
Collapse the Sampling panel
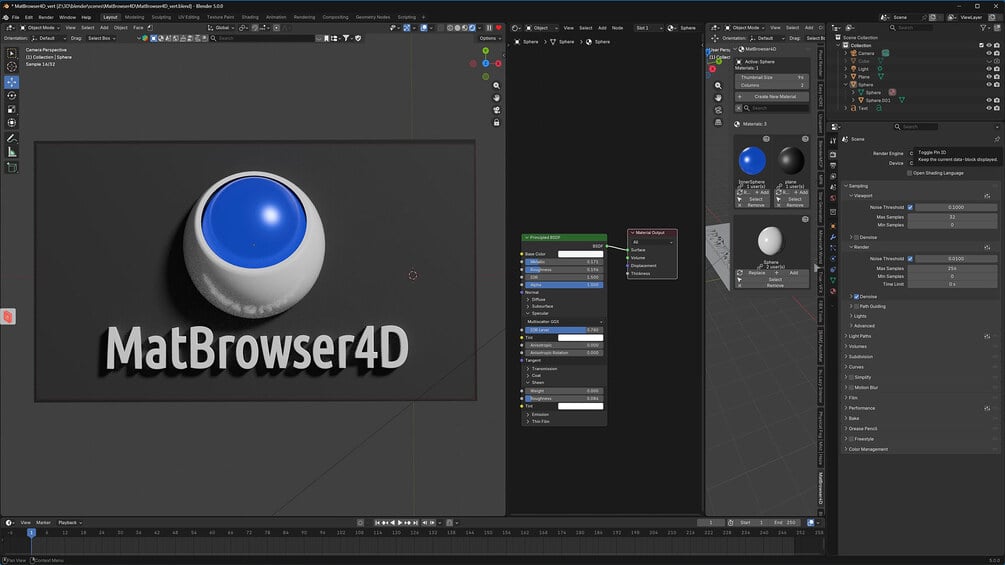(x=920, y=186)
